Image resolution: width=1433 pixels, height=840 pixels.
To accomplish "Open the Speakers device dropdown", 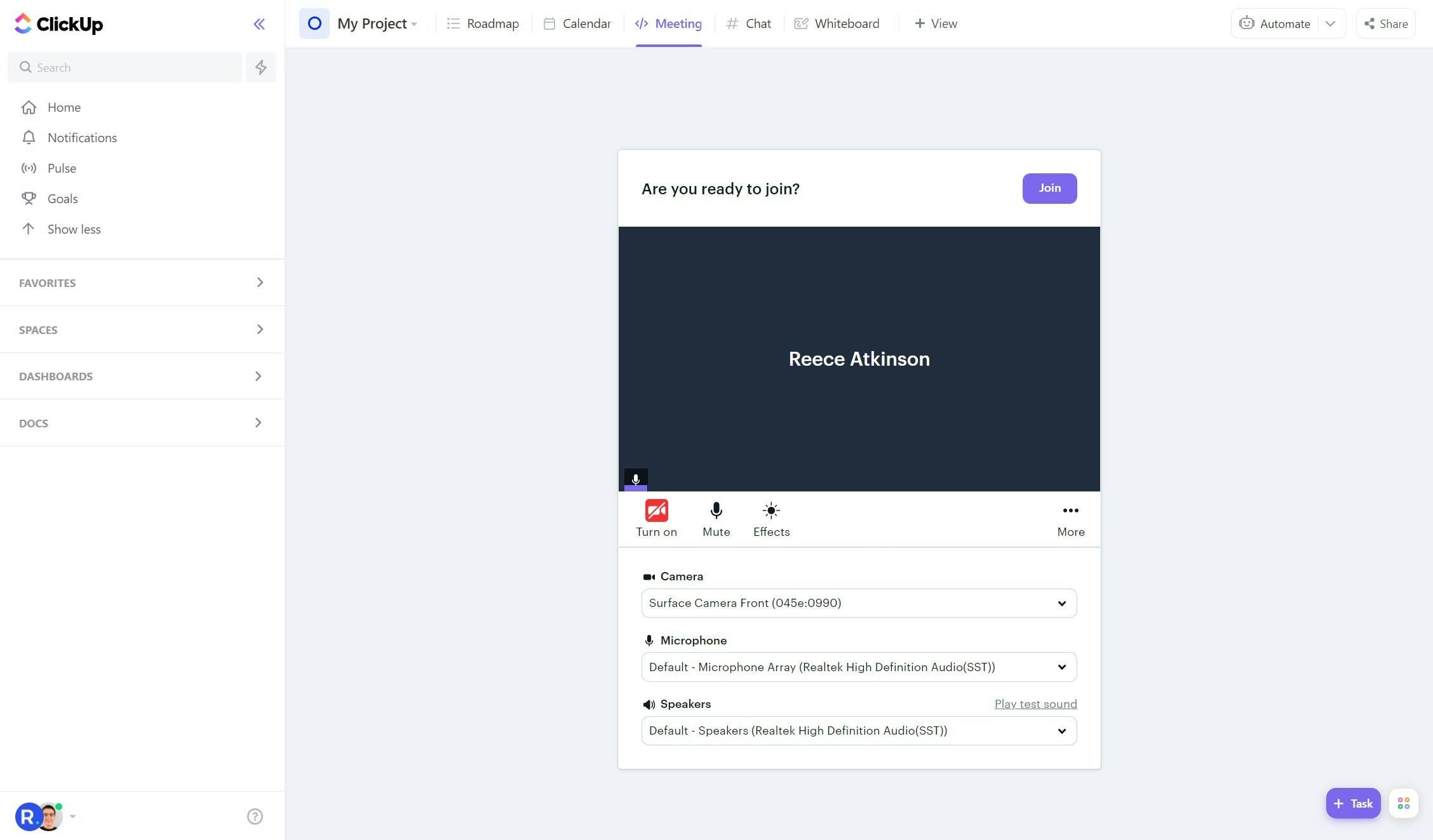I will pyautogui.click(x=859, y=731).
